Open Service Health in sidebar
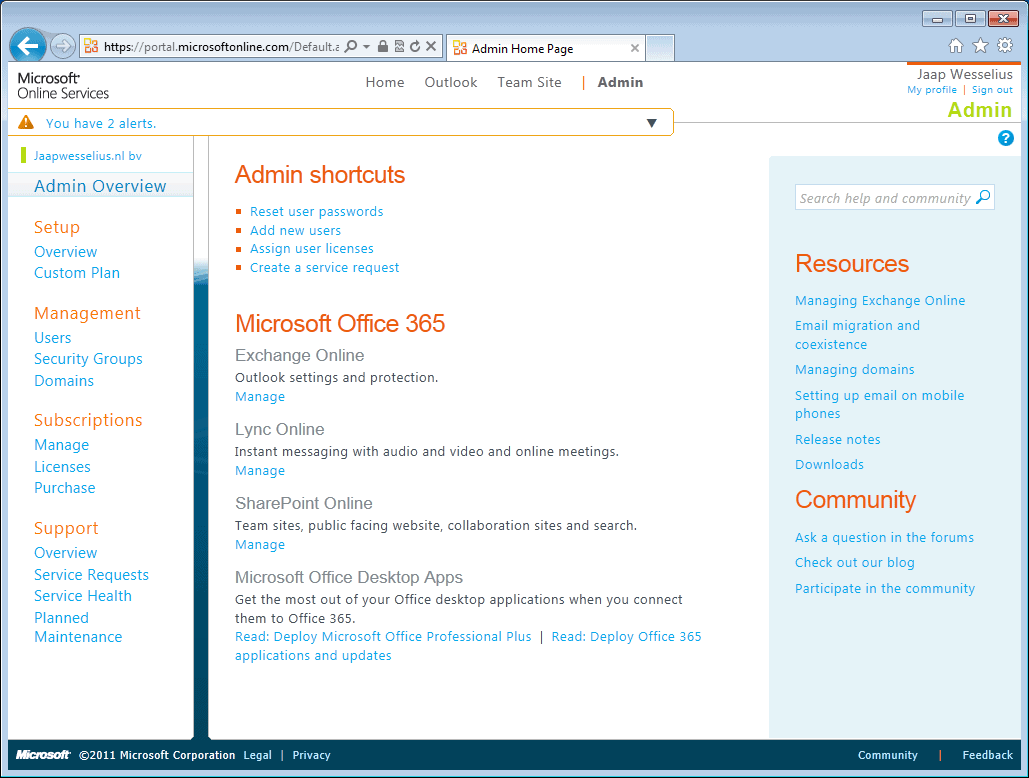 pyautogui.click(x=83, y=596)
